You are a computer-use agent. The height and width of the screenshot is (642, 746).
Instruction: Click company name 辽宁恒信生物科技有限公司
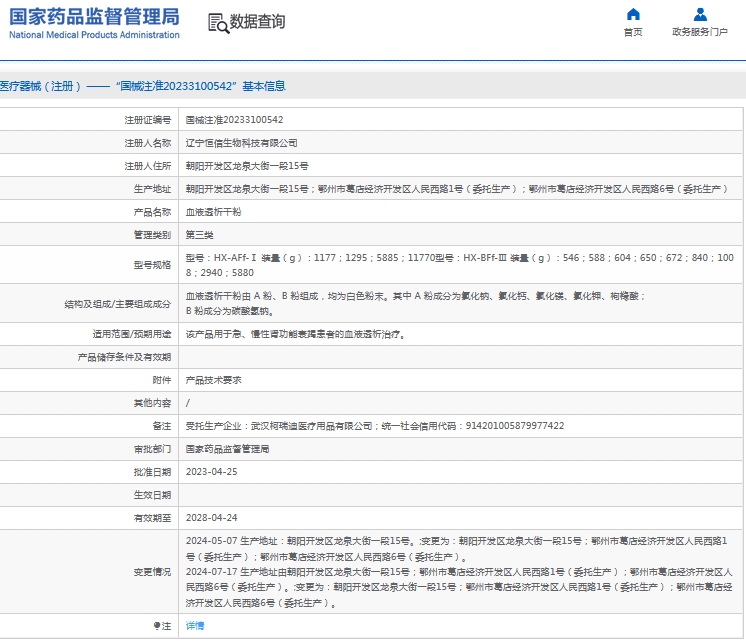(241, 143)
